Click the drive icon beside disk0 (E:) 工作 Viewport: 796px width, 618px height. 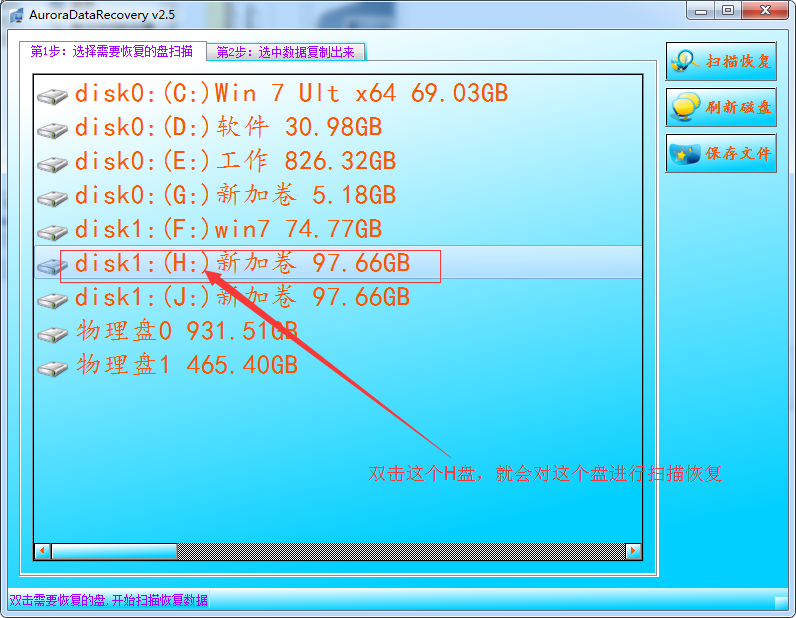(52, 164)
